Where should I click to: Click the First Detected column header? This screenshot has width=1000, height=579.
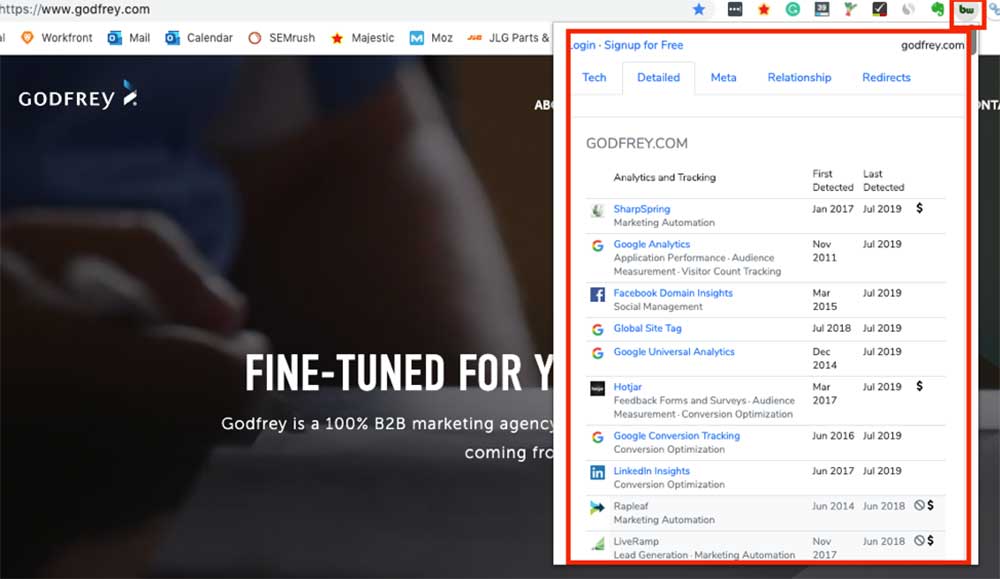point(832,180)
